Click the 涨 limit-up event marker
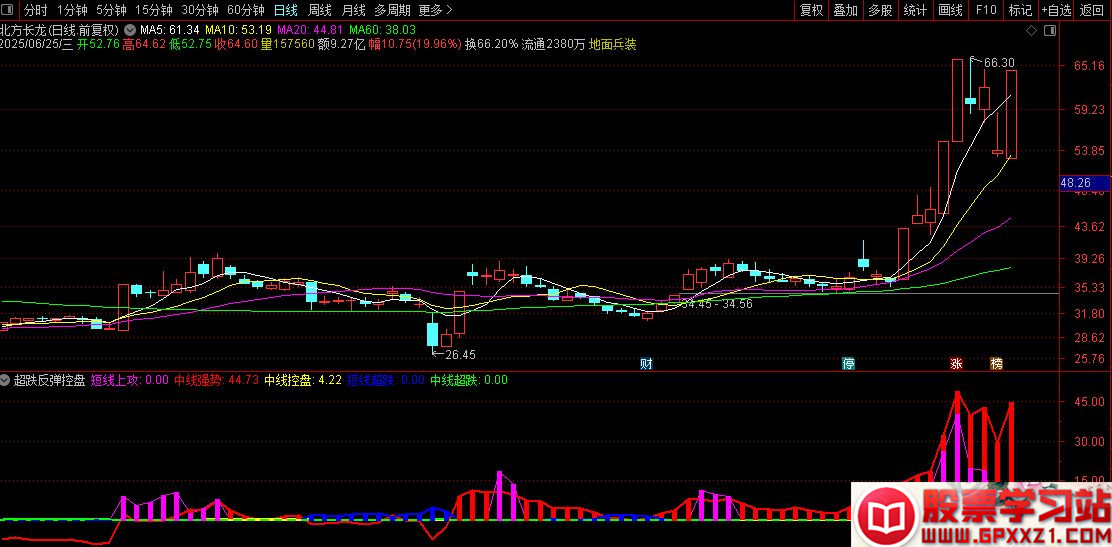This screenshot has width=1112, height=547. coord(957,363)
